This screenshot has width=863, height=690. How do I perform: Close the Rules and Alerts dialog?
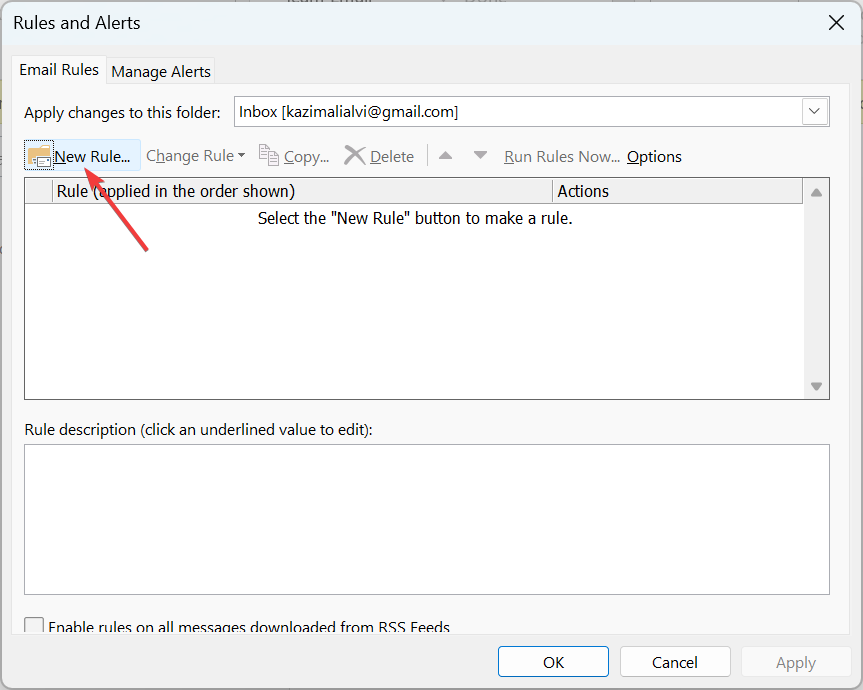point(835,22)
